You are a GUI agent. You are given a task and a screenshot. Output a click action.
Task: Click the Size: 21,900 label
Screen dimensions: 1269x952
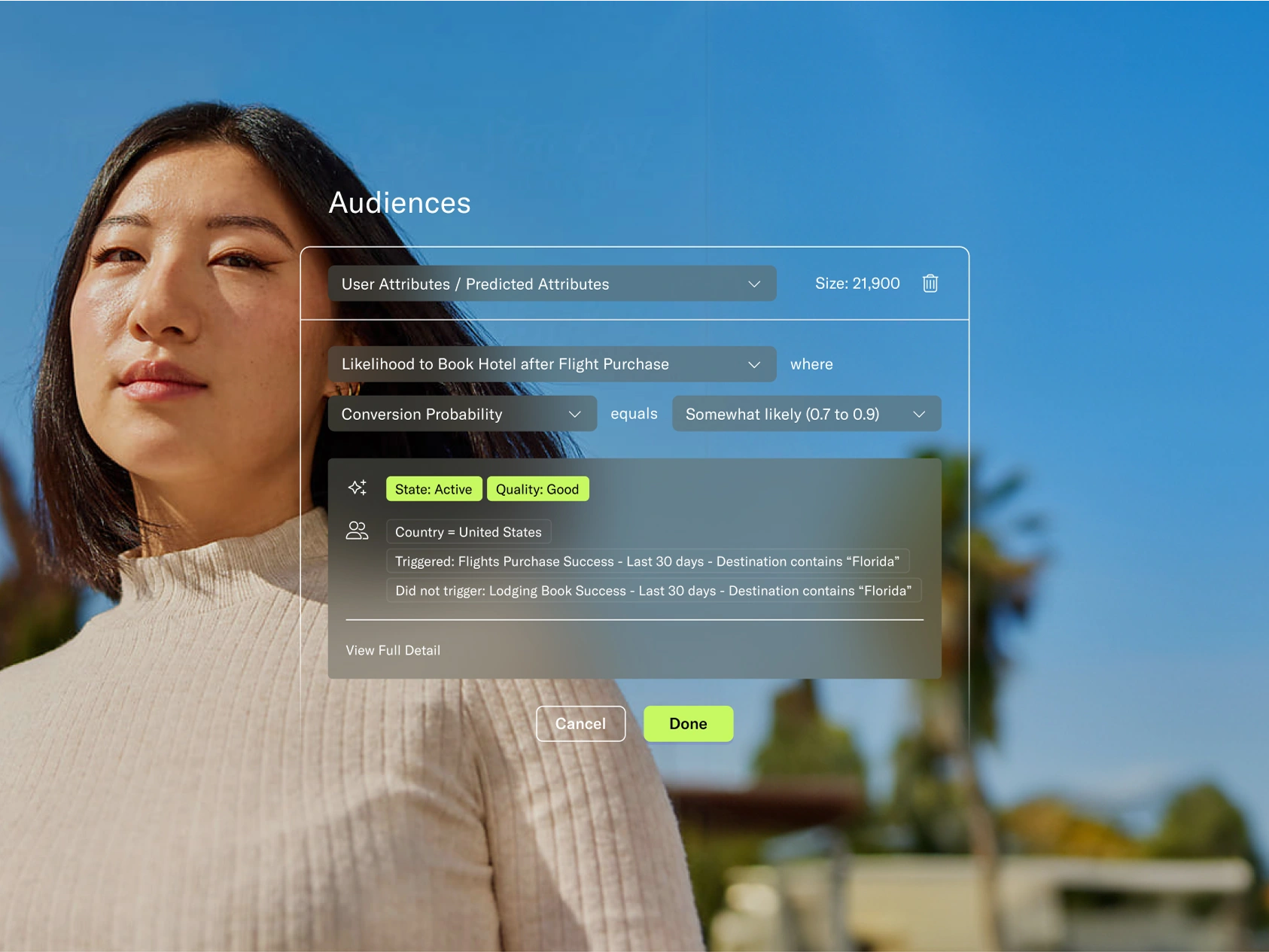[857, 284]
